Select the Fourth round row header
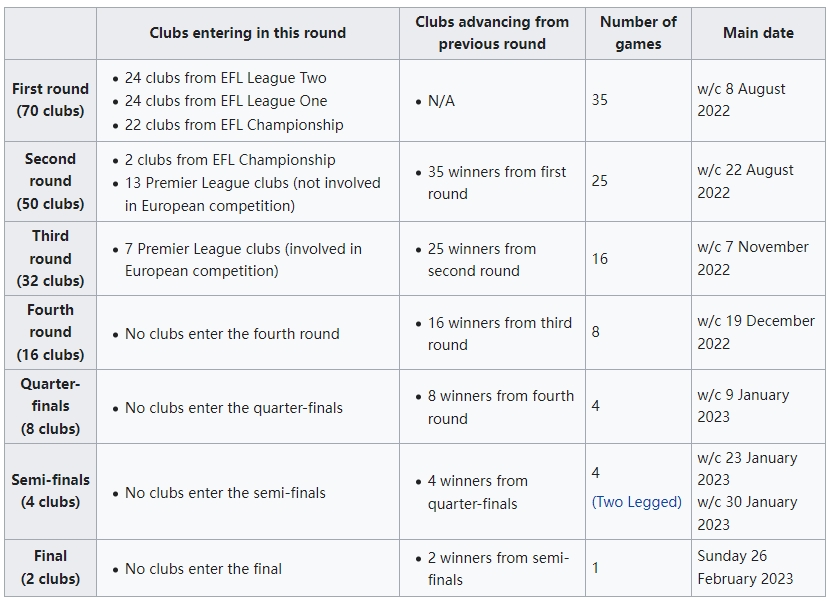The width and height of the screenshot is (828, 601). coord(51,332)
